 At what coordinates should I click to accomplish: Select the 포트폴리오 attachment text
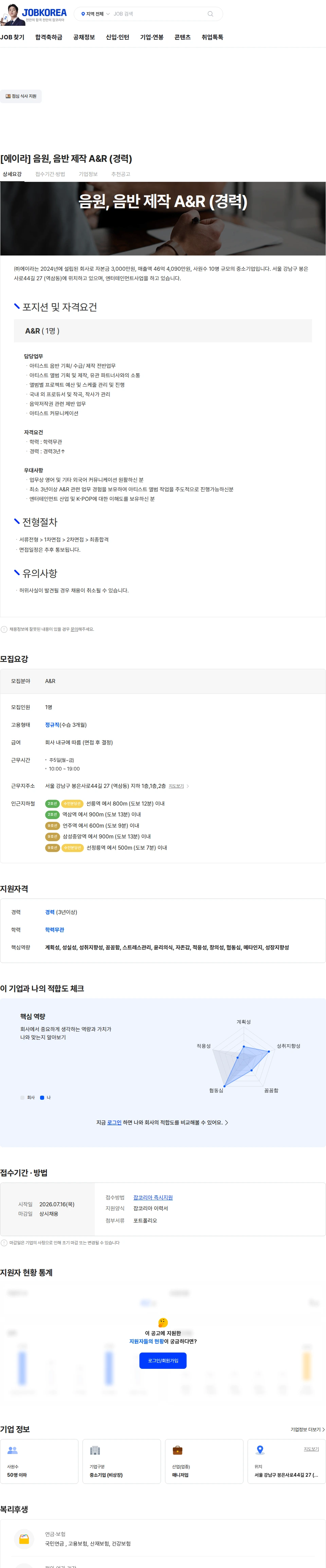tap(145, 1221)
